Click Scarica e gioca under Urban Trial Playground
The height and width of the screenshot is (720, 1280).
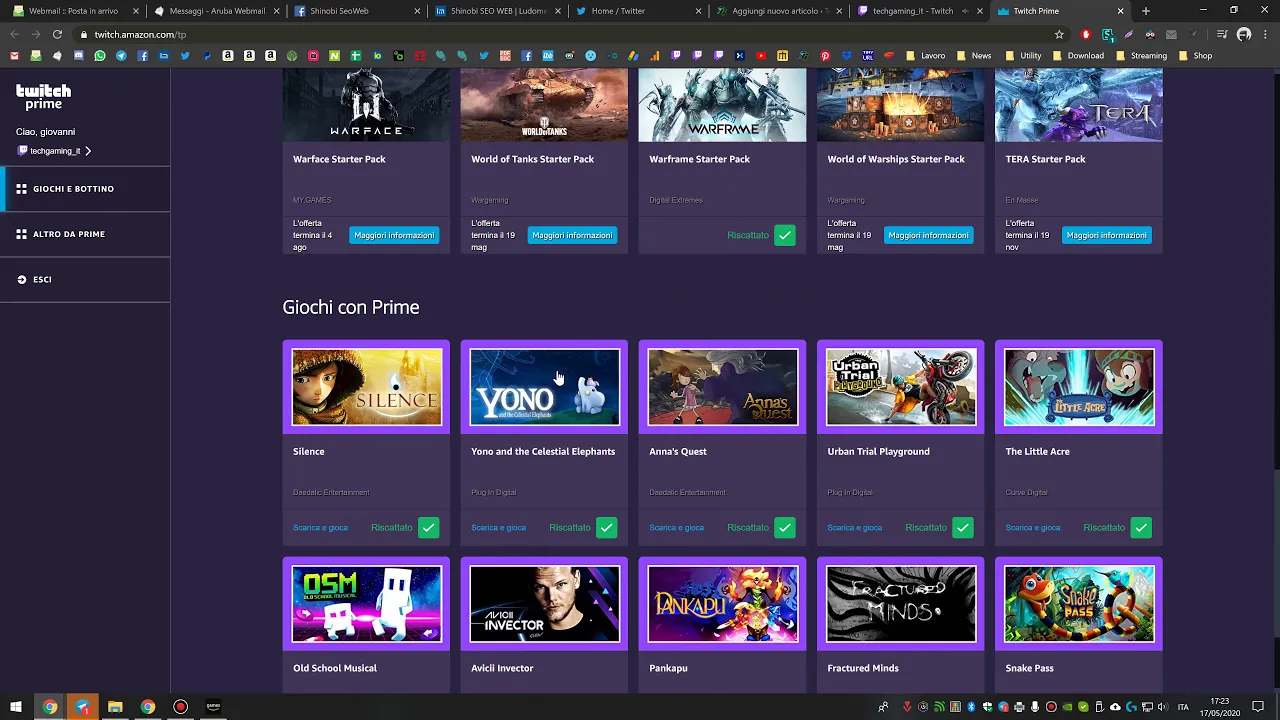(x=854, y=528)
